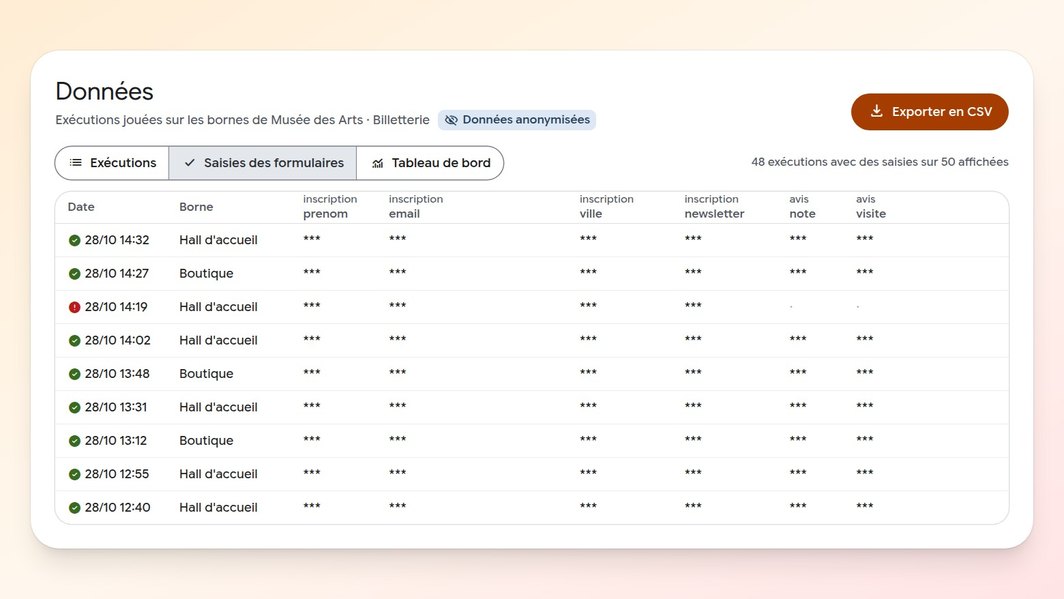Click the inscription ville column header
Viewport: 1064px width, 599px height.
tap(606, 206)
